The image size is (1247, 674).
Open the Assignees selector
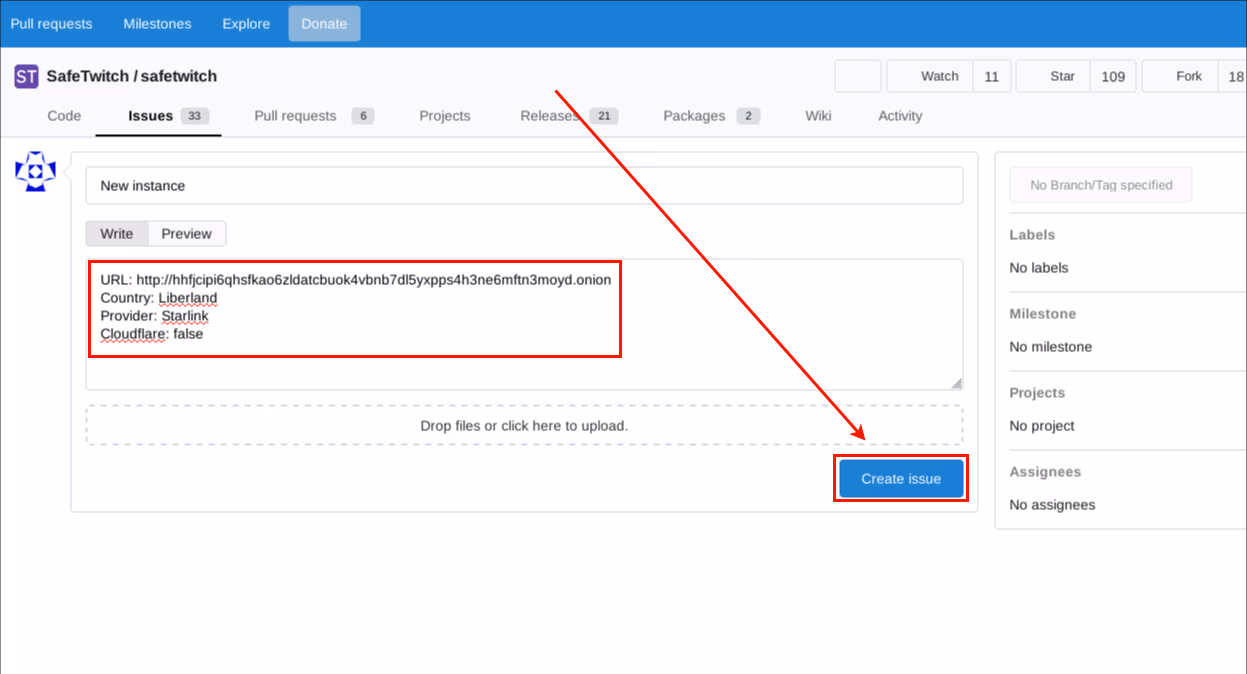point(1045,472)
